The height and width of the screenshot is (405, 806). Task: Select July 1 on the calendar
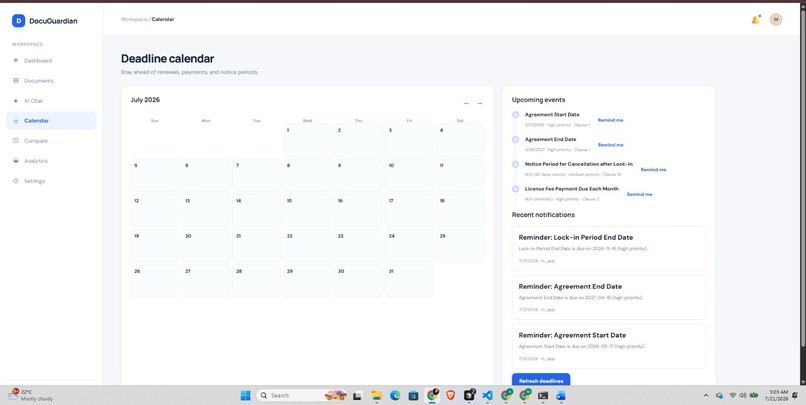(307, 140)
